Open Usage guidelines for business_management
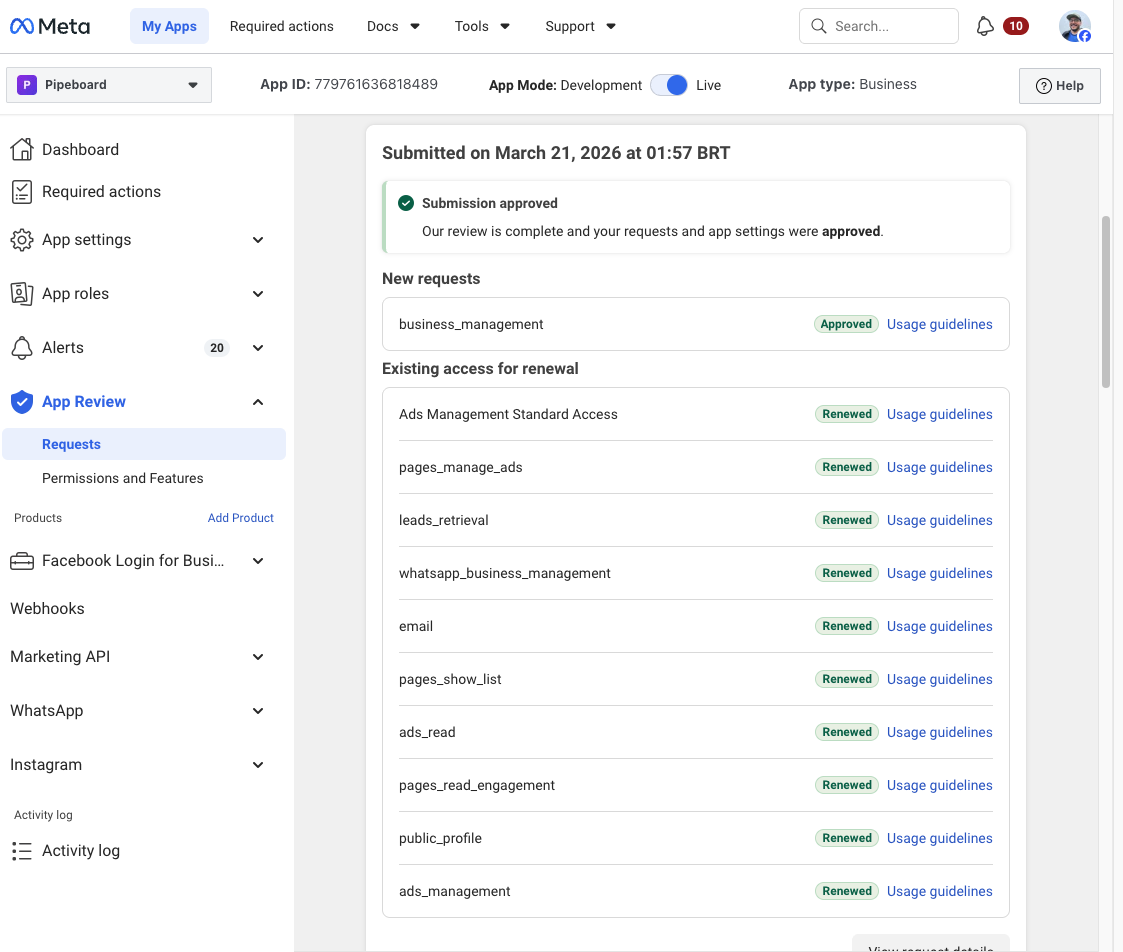The width and height of the screenshot is (1123, 952). (939, 324)
